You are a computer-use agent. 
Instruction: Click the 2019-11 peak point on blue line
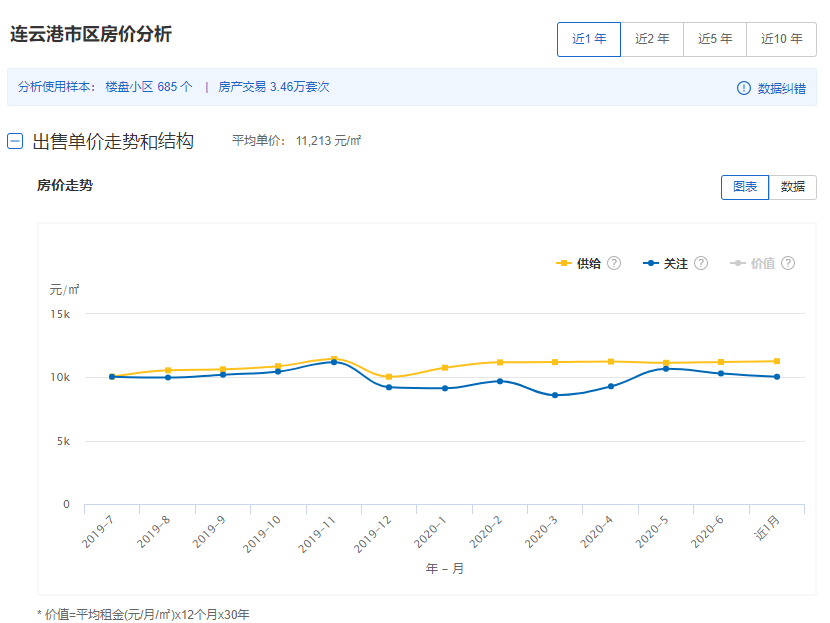[334, 362]
